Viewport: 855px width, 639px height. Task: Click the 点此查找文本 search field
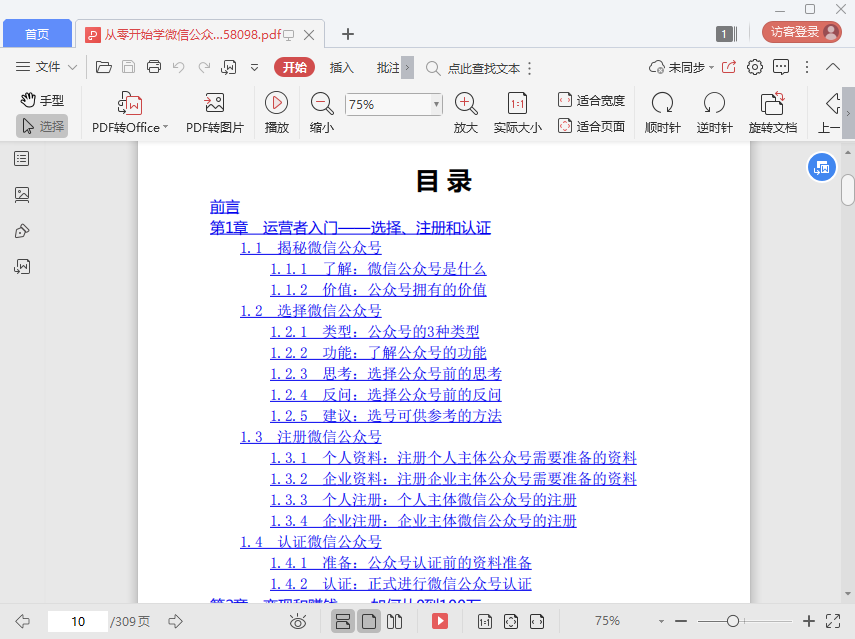(x=483, y=68)
